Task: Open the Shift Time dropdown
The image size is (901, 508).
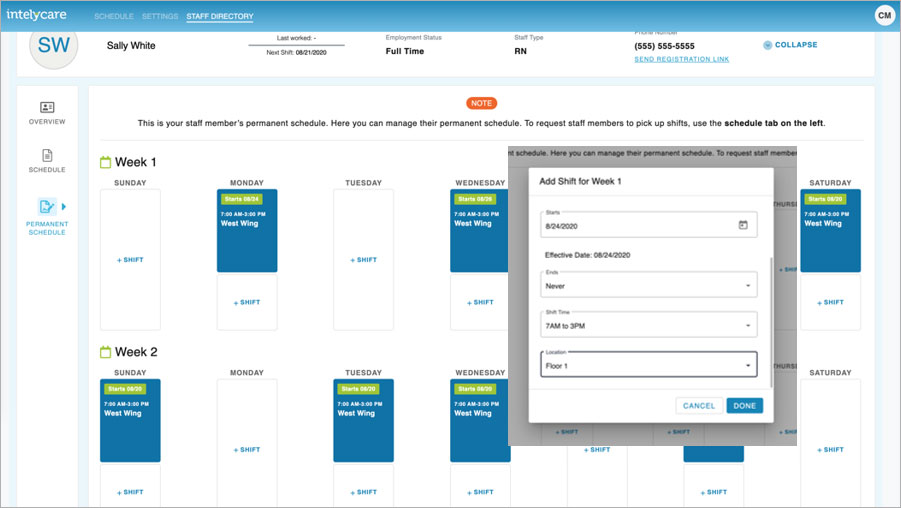Action: 648,326
